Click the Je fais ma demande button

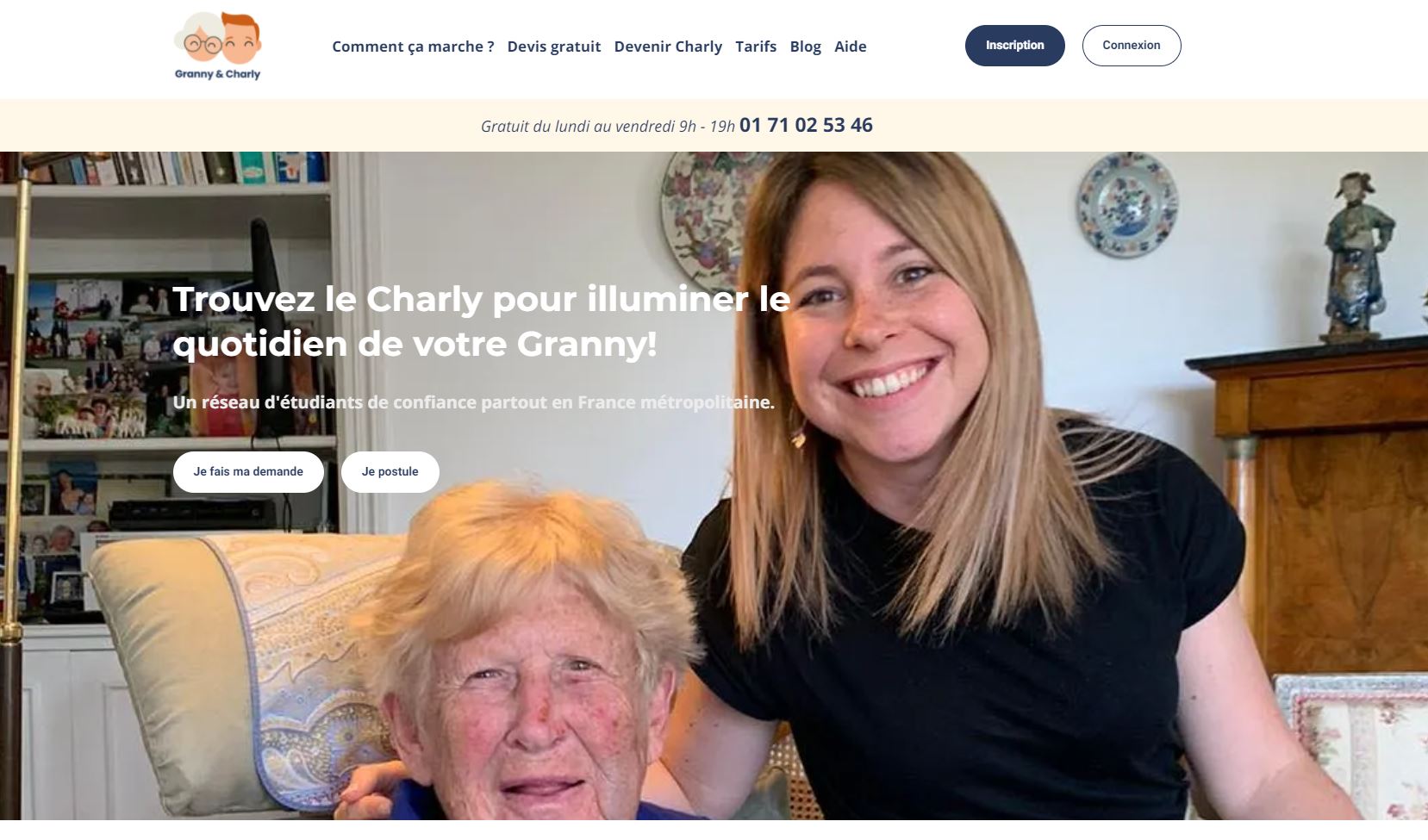click(x=248, y=472)
